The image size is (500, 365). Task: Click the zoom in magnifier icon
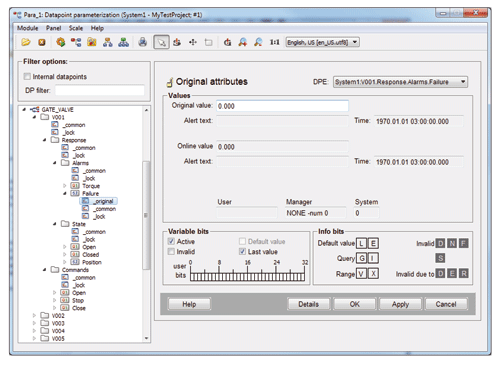click(243, 42)
